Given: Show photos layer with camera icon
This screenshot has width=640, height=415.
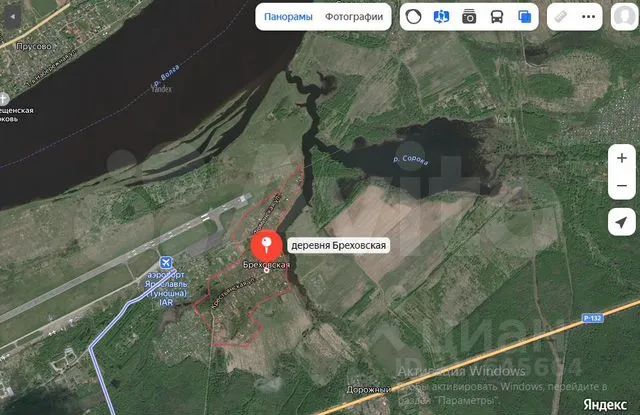Looking at the screenshot, I should pos(469,17).
